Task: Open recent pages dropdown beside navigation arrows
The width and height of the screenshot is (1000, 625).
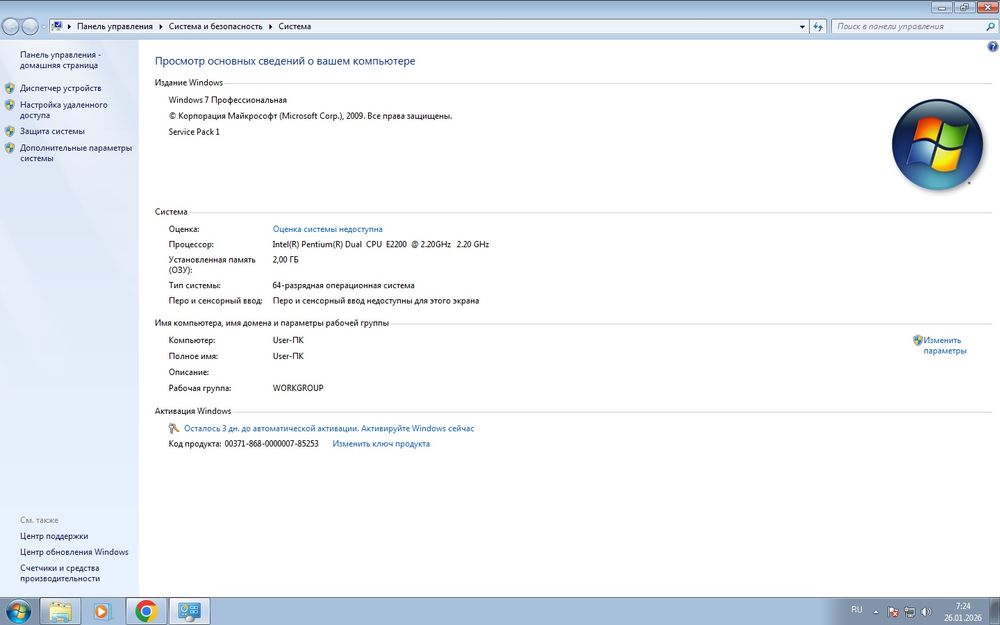Action: point(43,27)
